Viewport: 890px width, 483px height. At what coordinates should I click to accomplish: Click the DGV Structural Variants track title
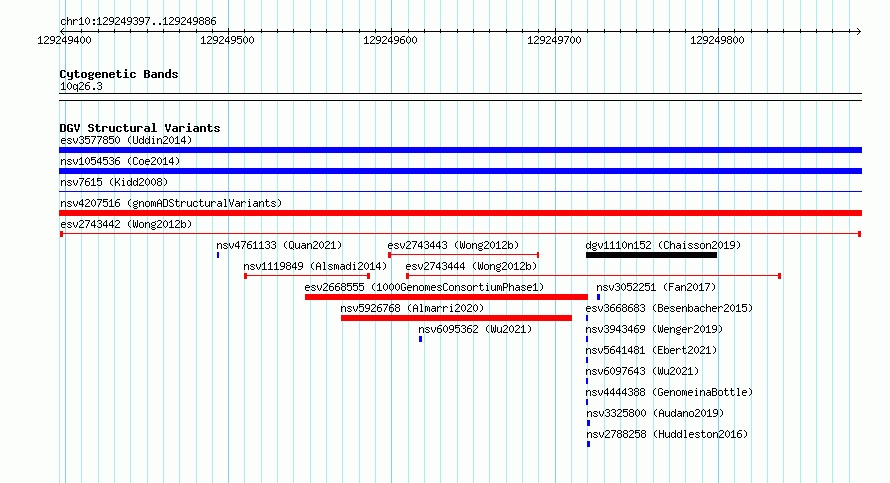[140, 128]
